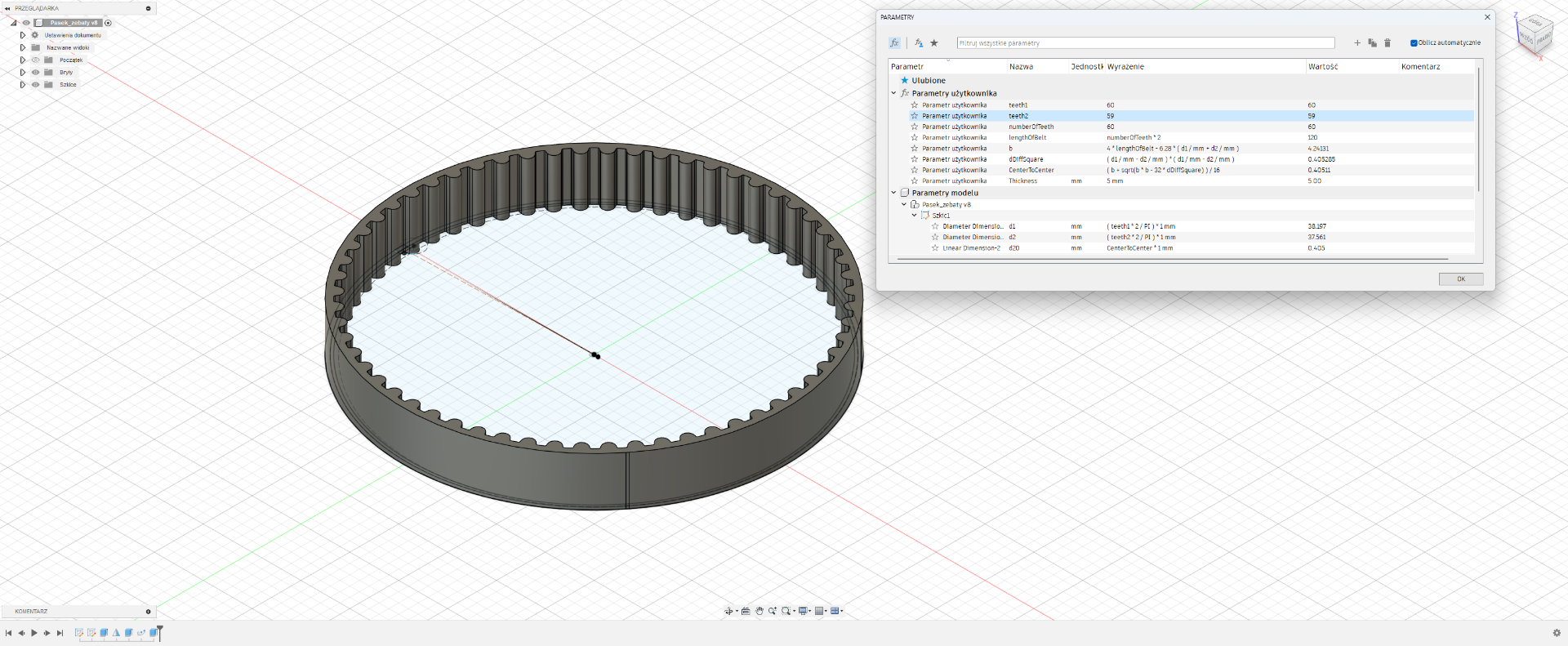The height and width of the screenshot is (646, 1568).
Task: Jump to timeline end
Action: tap(60, 633)
